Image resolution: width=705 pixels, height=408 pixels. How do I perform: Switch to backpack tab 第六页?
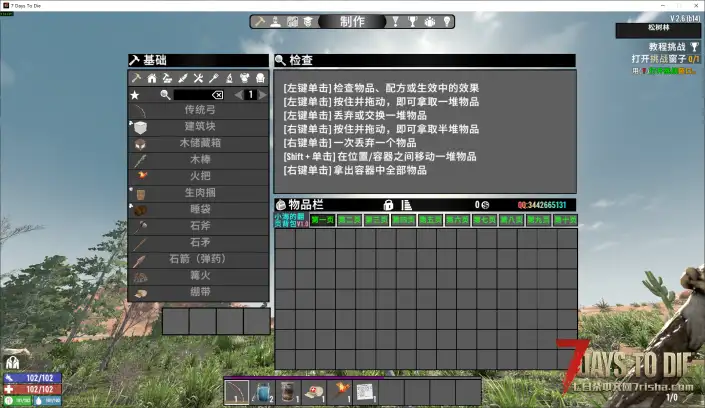tap(457, 220)
